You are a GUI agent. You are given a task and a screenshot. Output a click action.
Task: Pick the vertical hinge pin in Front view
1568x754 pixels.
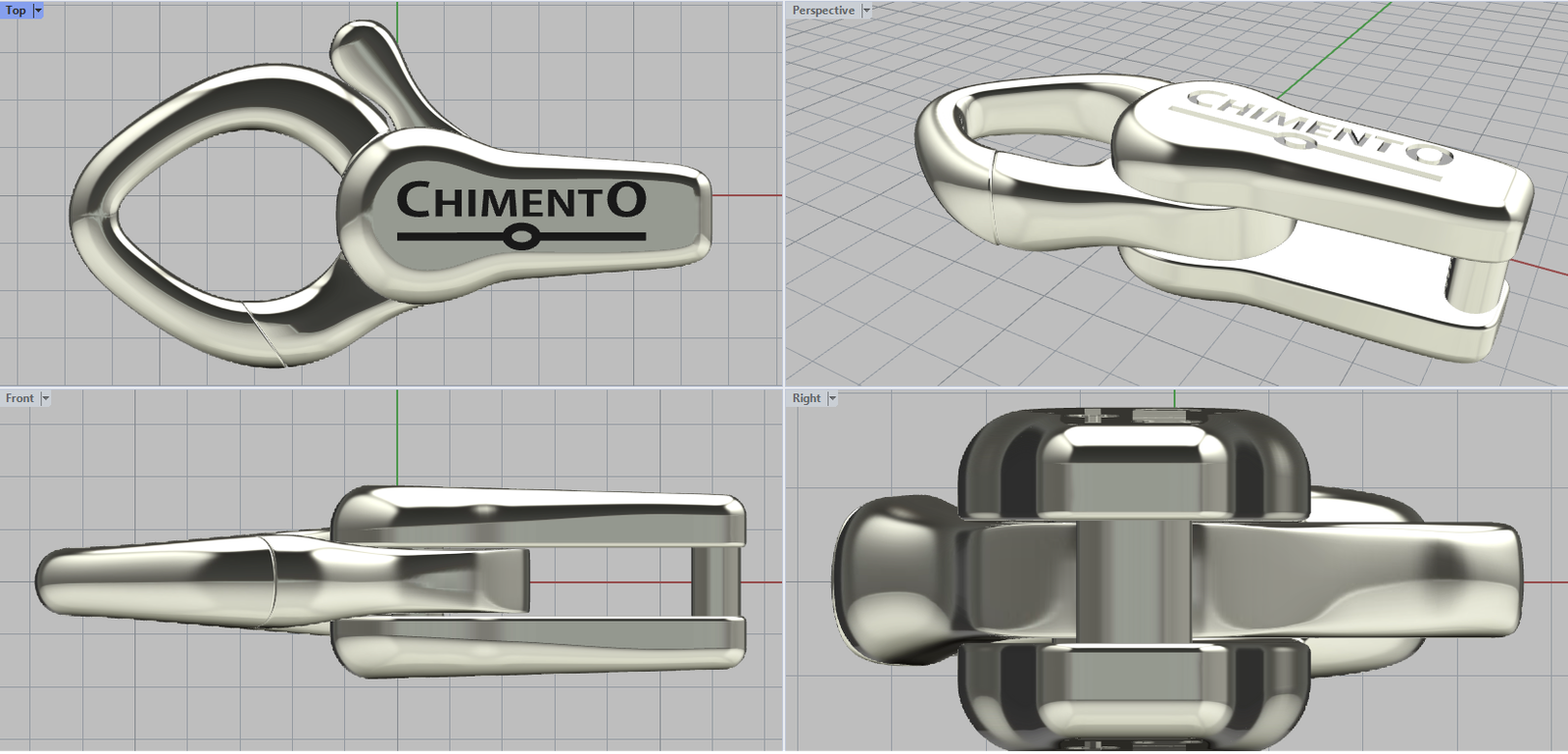click(710, 580)
